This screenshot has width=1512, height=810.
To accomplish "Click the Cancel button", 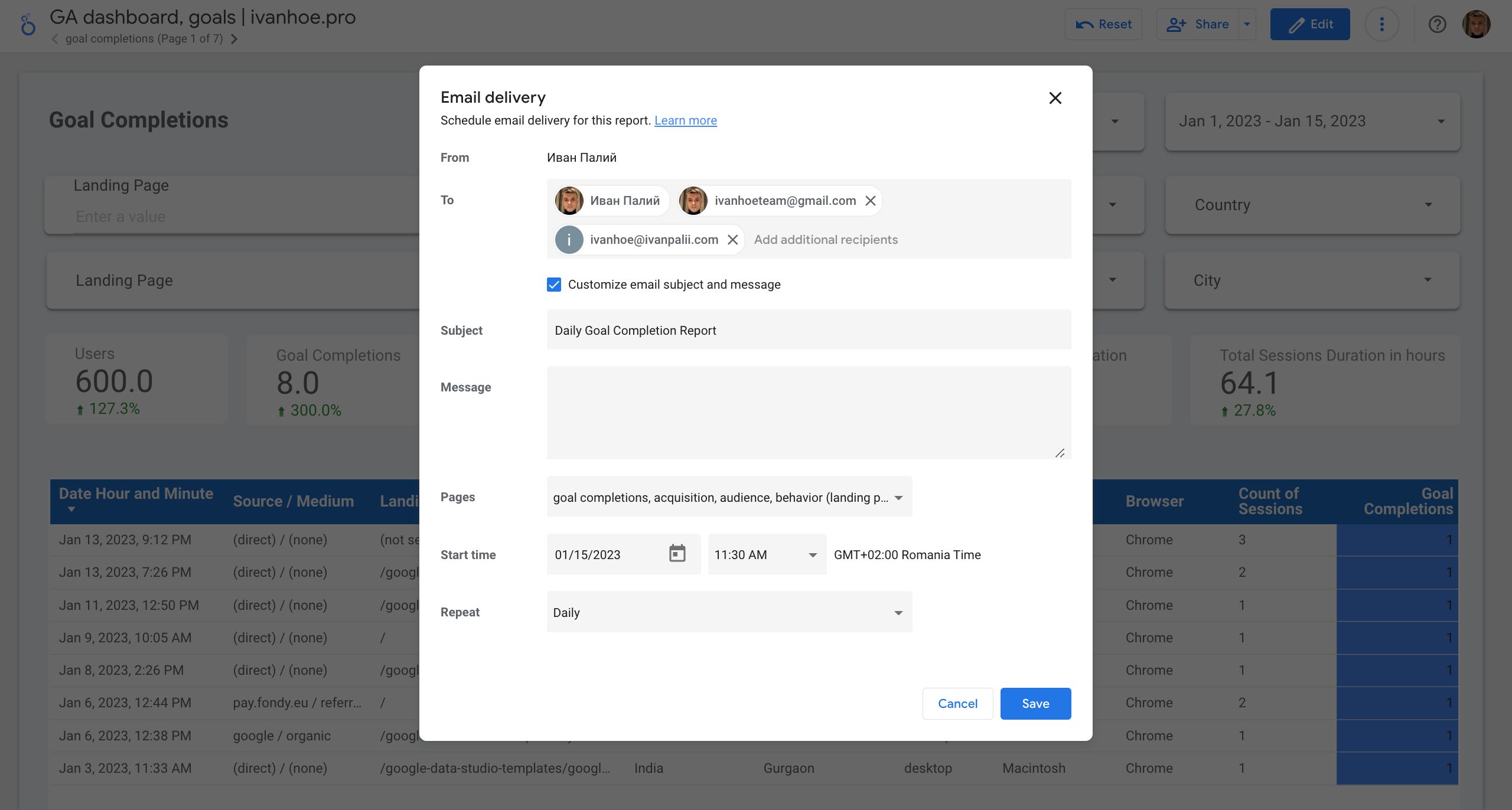I will 957,703.
